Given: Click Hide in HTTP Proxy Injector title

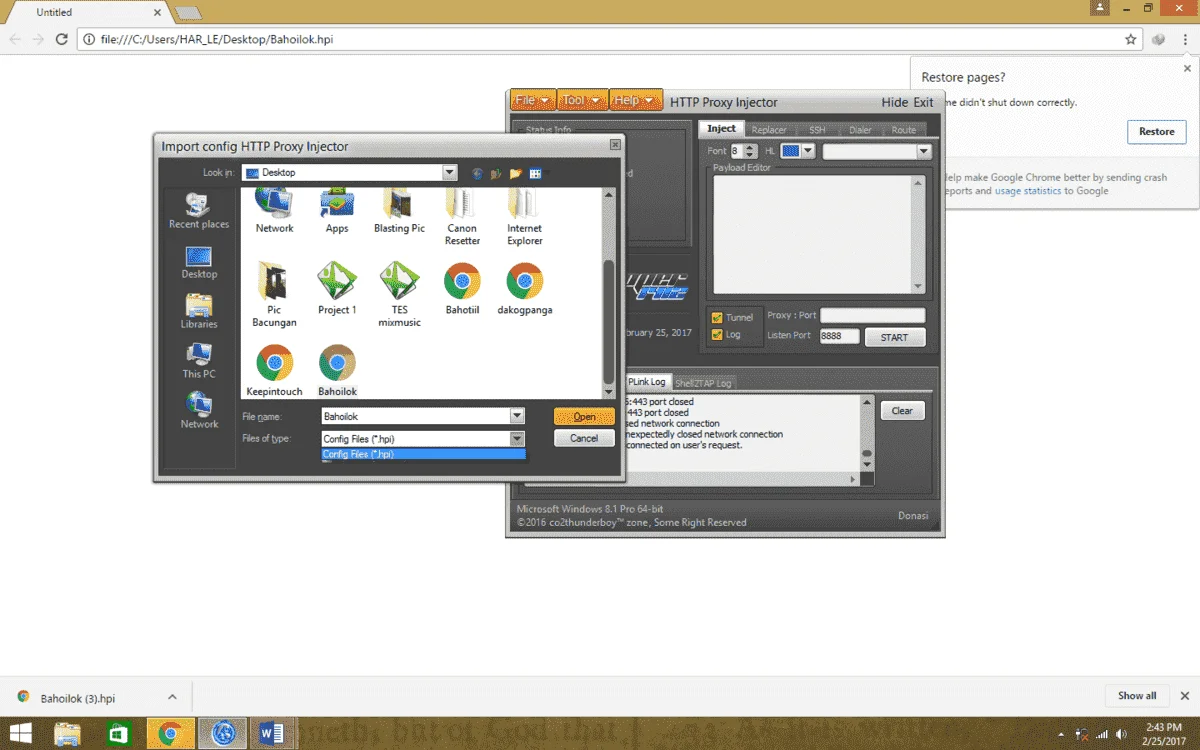Looking at the screenshot, I should [895, 102].
